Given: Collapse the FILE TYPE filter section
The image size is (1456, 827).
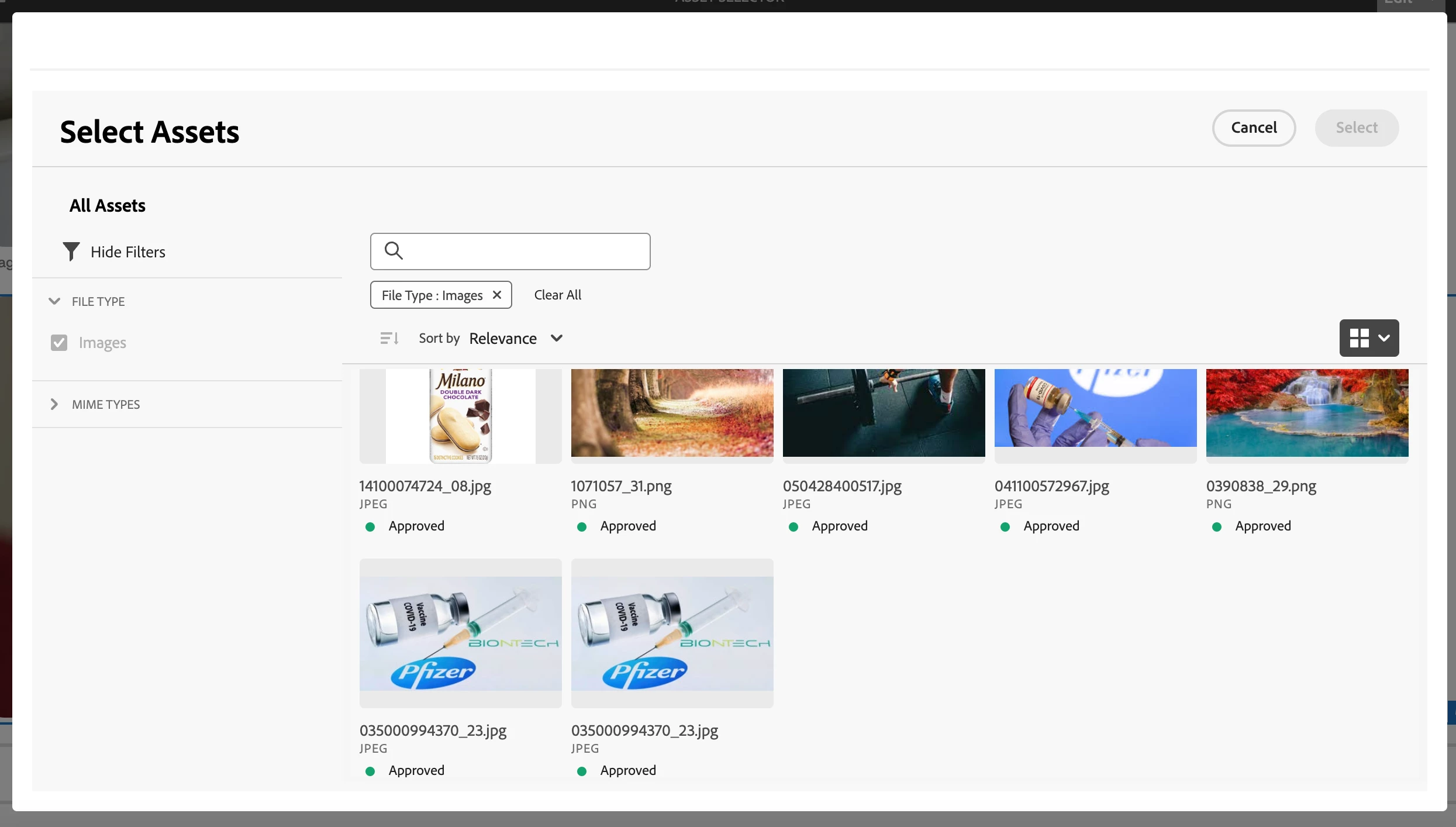Looking at the screenshot, I should tap(54, 301).
